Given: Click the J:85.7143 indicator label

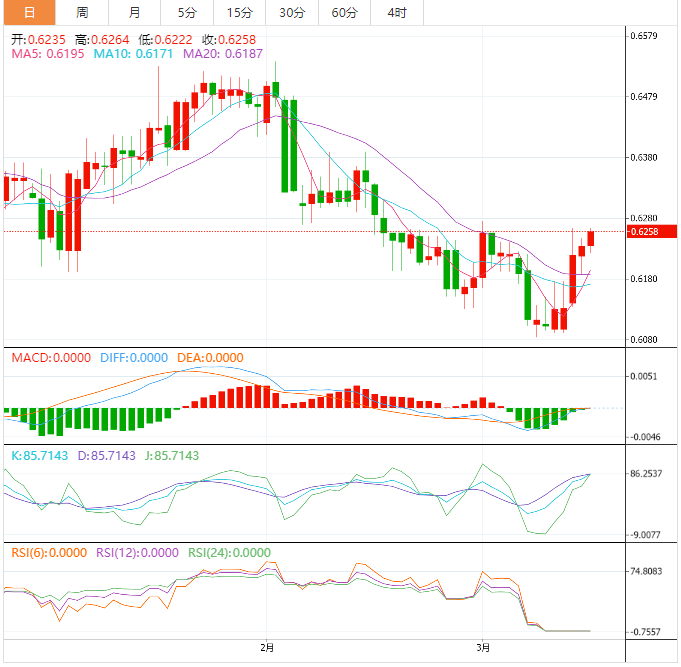Looking at the screenshot, I should click(172, 456).
